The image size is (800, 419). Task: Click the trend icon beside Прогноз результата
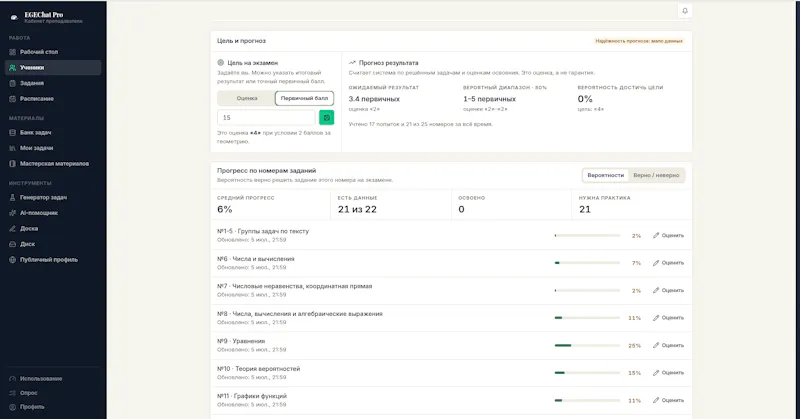point(352,63)
